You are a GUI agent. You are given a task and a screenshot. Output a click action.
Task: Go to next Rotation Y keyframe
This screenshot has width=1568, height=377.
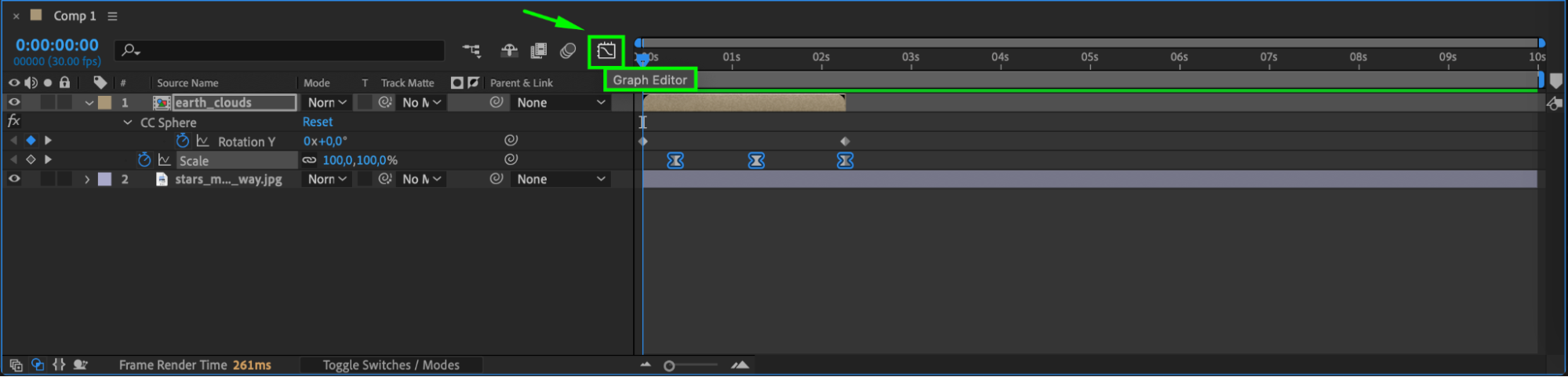pyautogui.click(x=48, y=141)
